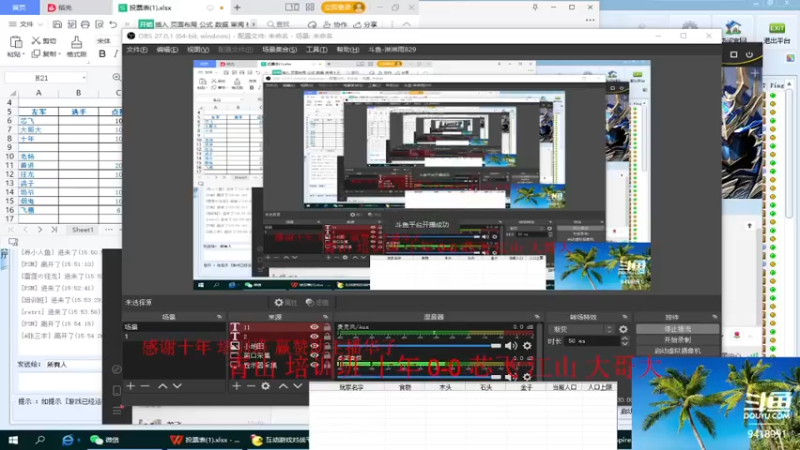Screen dimensions: 800x450
Task: Toggle Bold formatting in WPS
Action: tap(102, 54)
